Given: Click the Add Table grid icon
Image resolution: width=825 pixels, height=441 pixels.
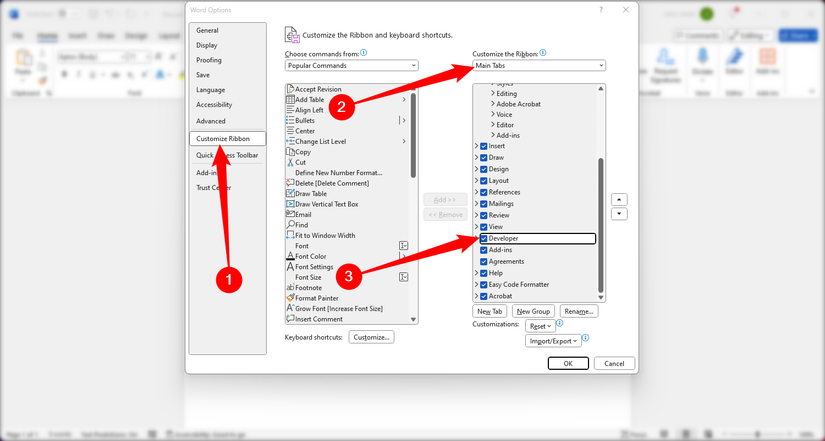Looking at the screenshot, I should tap(290, 99).
